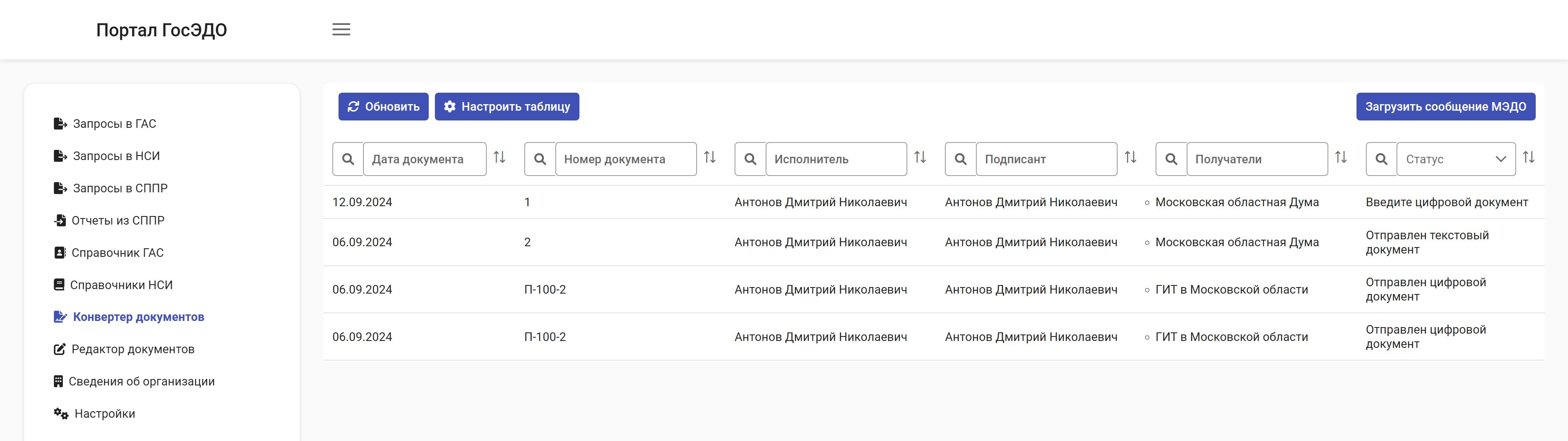Click the Редактор документов edit icon

(x=60, y=349)
